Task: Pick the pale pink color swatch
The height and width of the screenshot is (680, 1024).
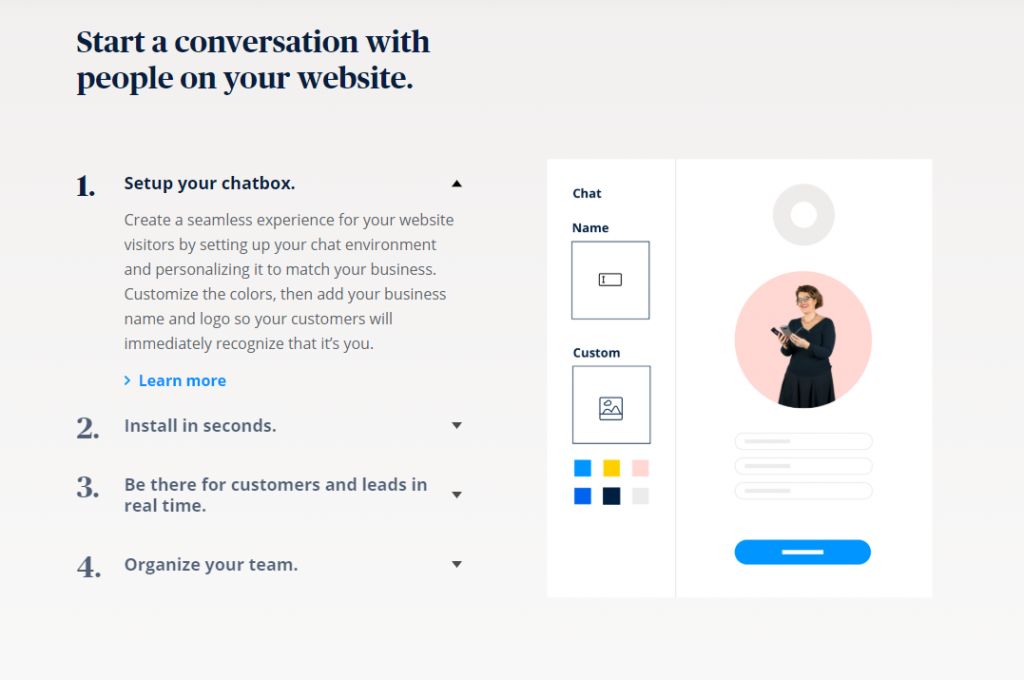Action: [640, 468]
